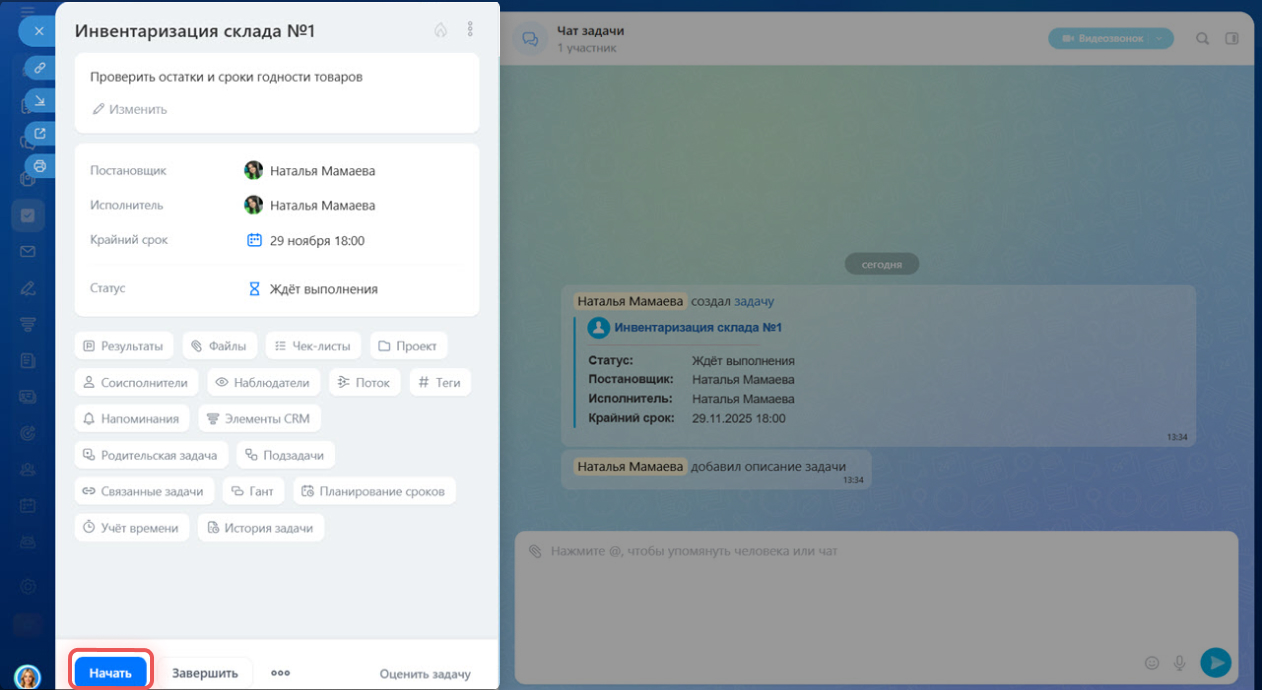Image resolution: width=1262 pixels, height=690 pixels.
Task: Open Планирование сроков chip
Action: click(x=375, y=491)
